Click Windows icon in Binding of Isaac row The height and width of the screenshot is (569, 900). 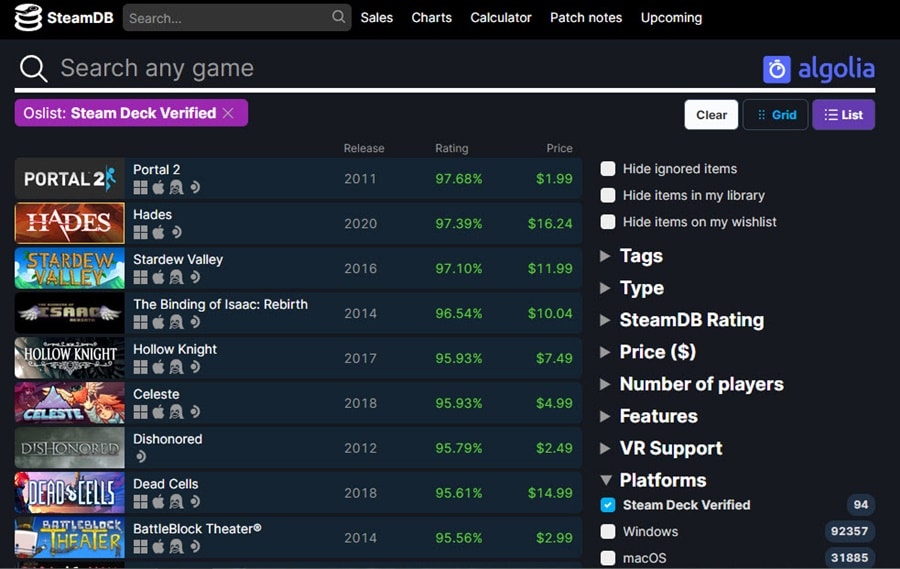(140, 322)
